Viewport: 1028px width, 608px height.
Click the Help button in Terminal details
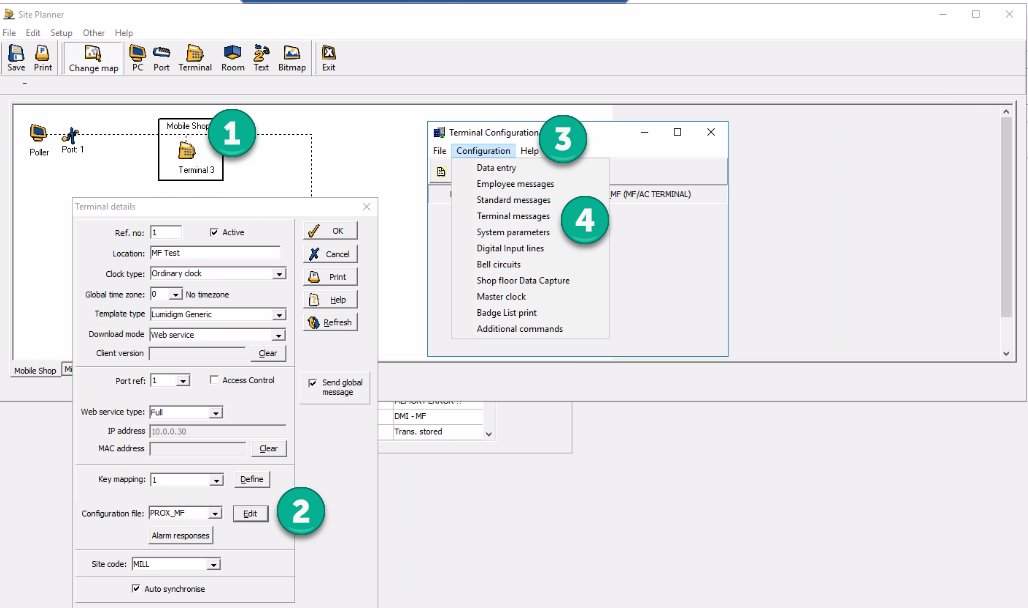(x=330, y=300)
